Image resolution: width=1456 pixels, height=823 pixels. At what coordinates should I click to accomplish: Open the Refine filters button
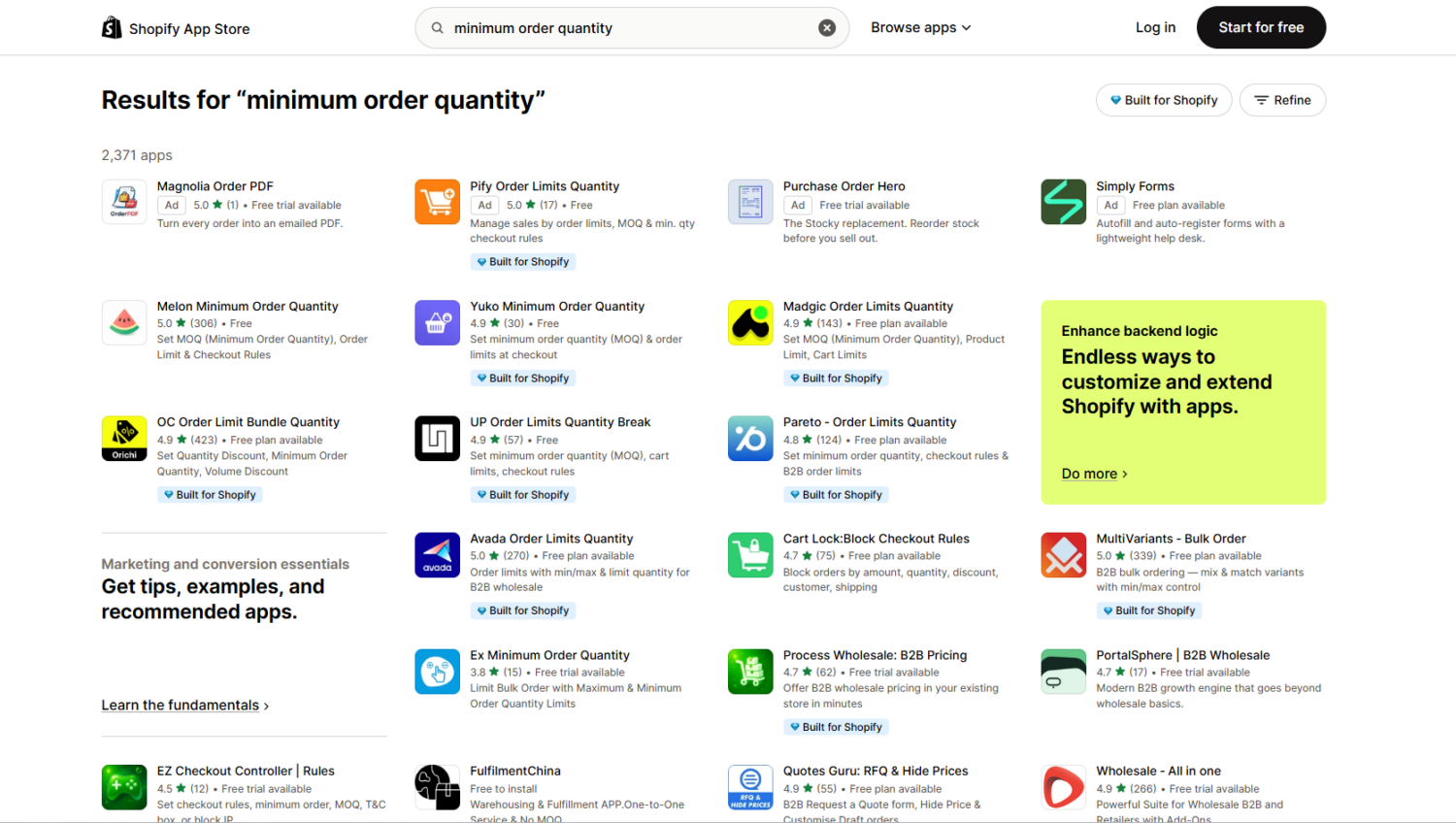pos(1282,100)
